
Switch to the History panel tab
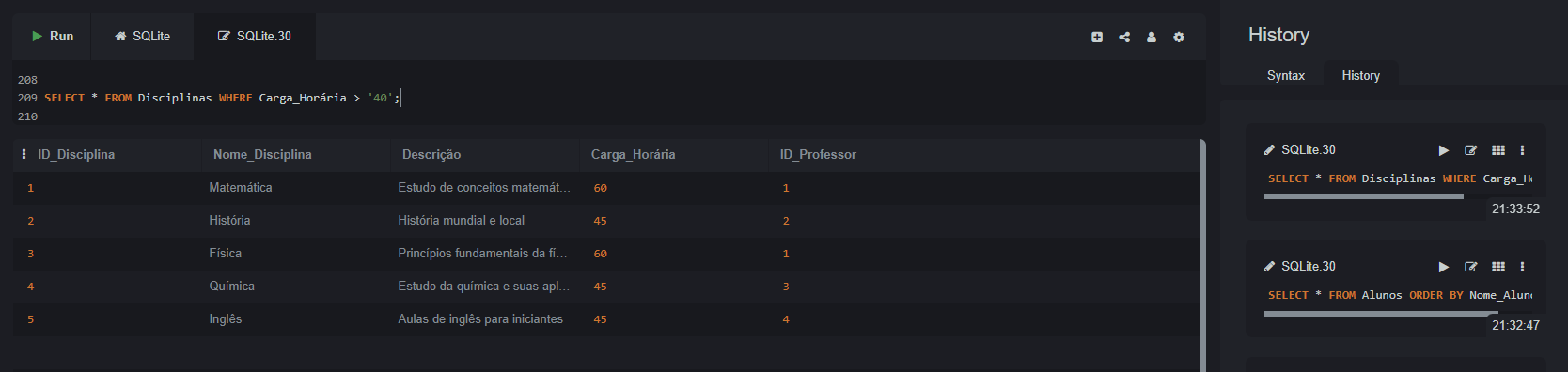(x=1360, y=75)
